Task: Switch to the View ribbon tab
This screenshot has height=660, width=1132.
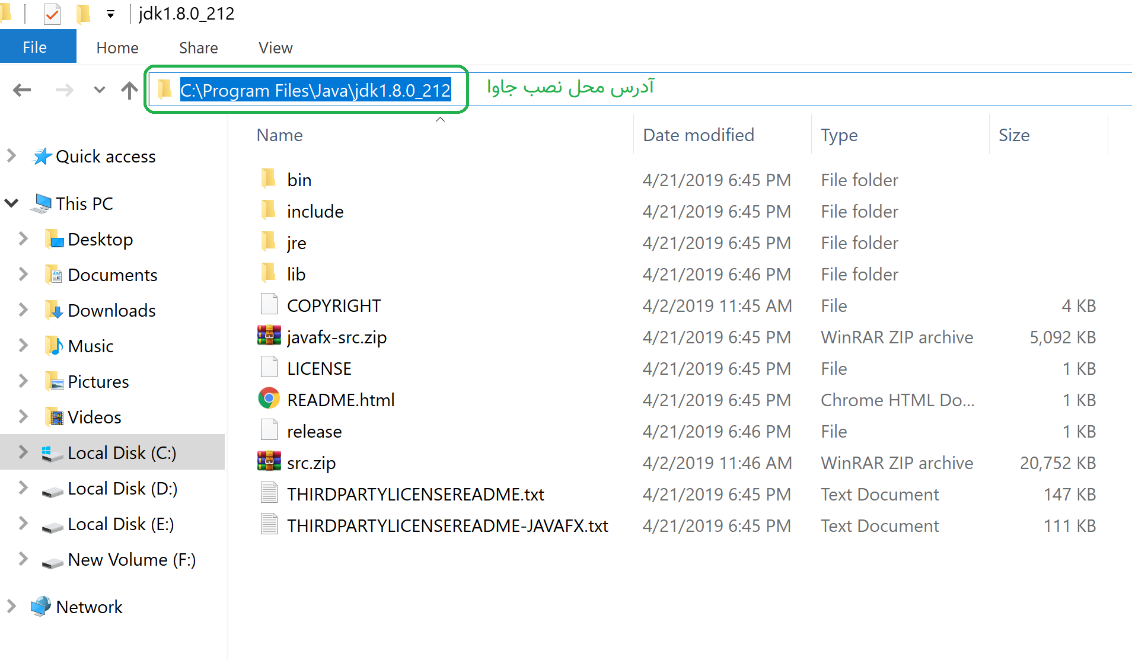Action: (x=276, y=48)
